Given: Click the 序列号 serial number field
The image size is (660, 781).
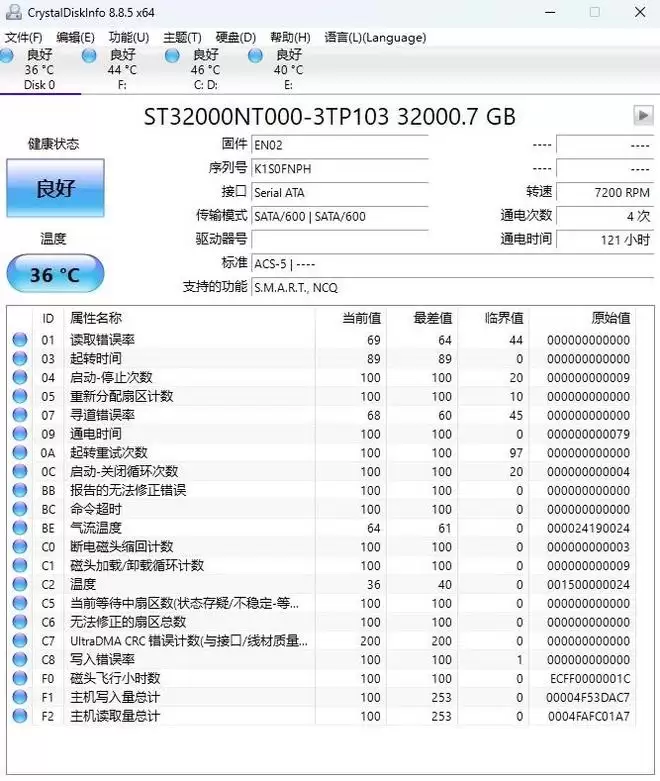Looking at the screenshot, I should (339, 168).
